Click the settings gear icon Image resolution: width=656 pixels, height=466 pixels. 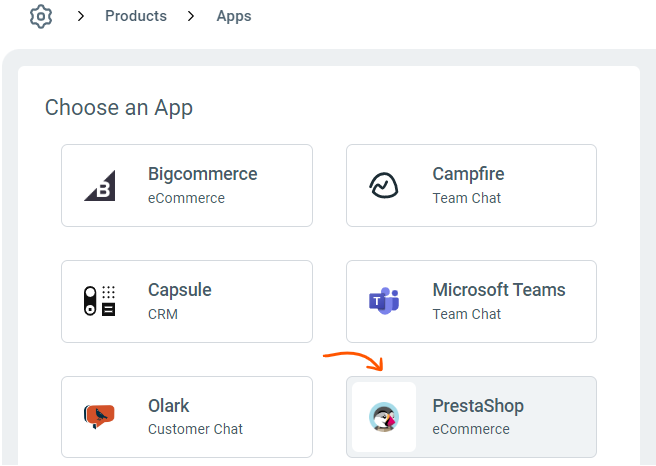[40, 17]
